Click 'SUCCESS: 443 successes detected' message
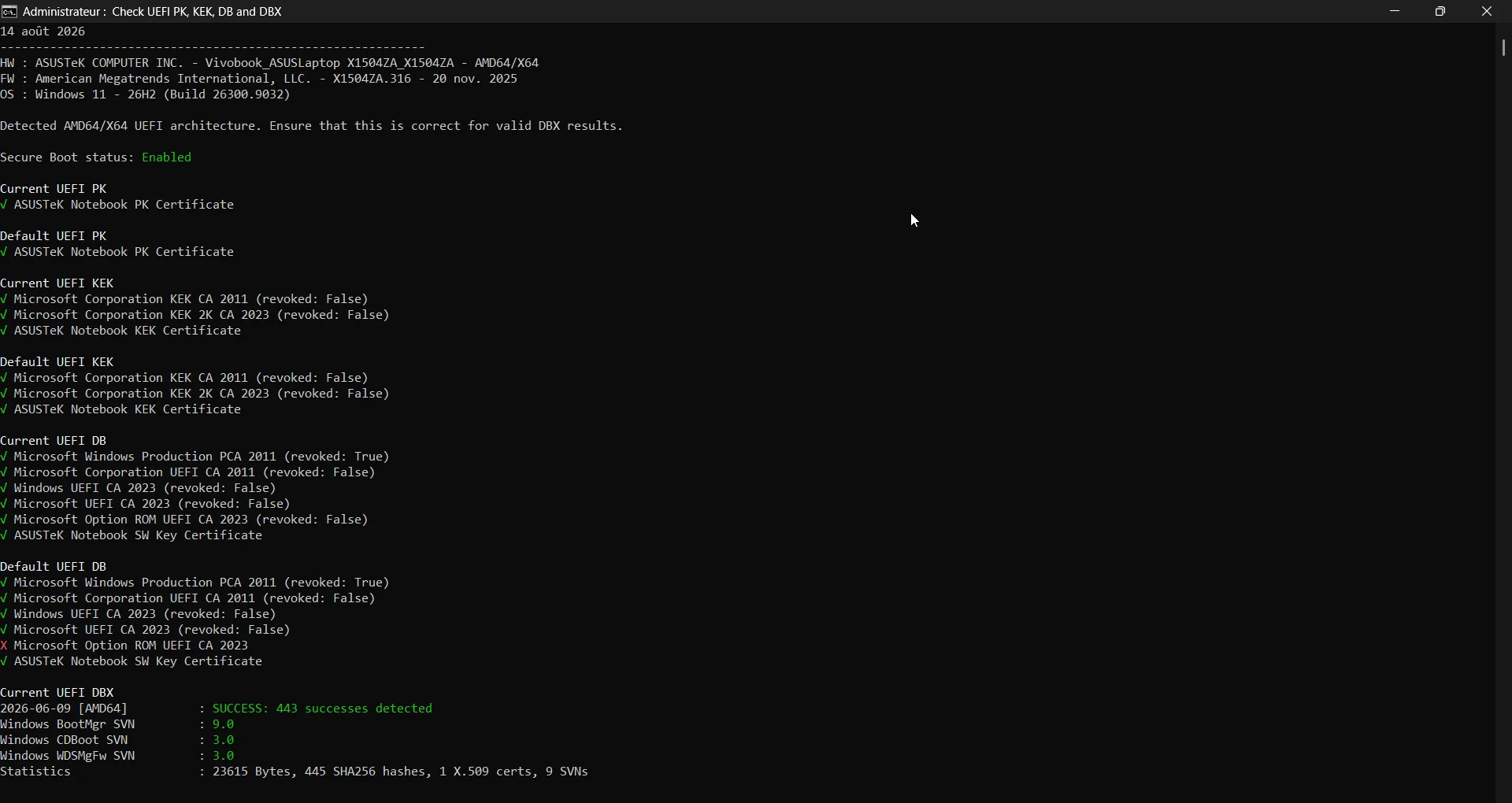This screenshot has height=803, width=1512. (323, 709)
